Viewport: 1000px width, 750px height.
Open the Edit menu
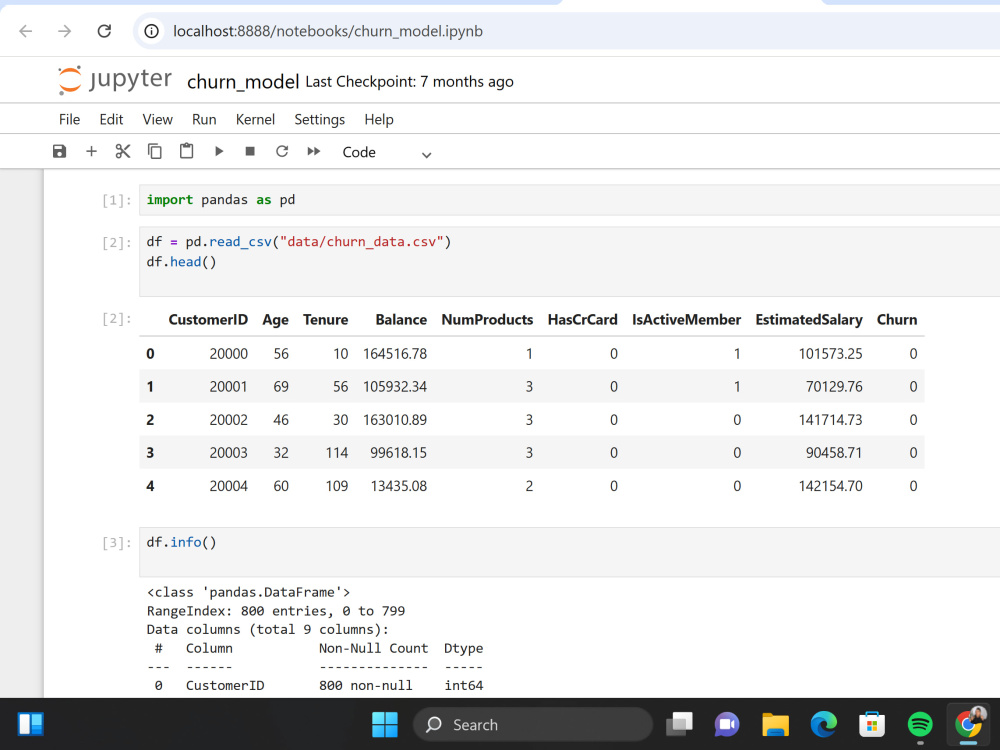(111, 119)
